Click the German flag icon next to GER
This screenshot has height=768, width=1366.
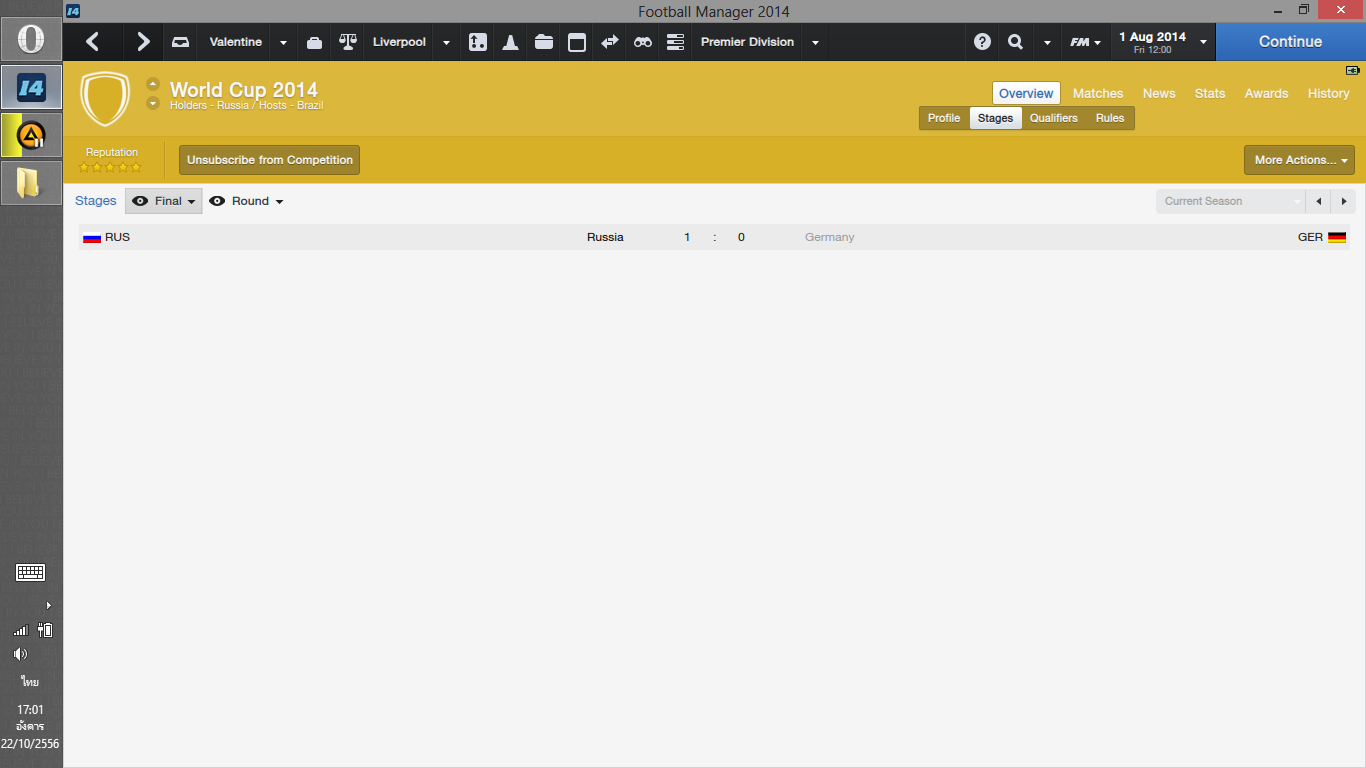[x=1337, y=238]
